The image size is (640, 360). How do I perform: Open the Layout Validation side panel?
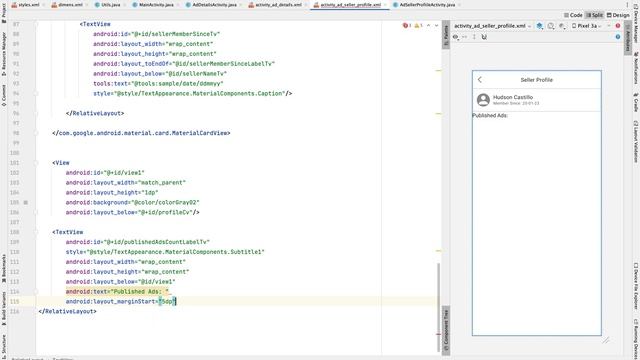point(636,141)
